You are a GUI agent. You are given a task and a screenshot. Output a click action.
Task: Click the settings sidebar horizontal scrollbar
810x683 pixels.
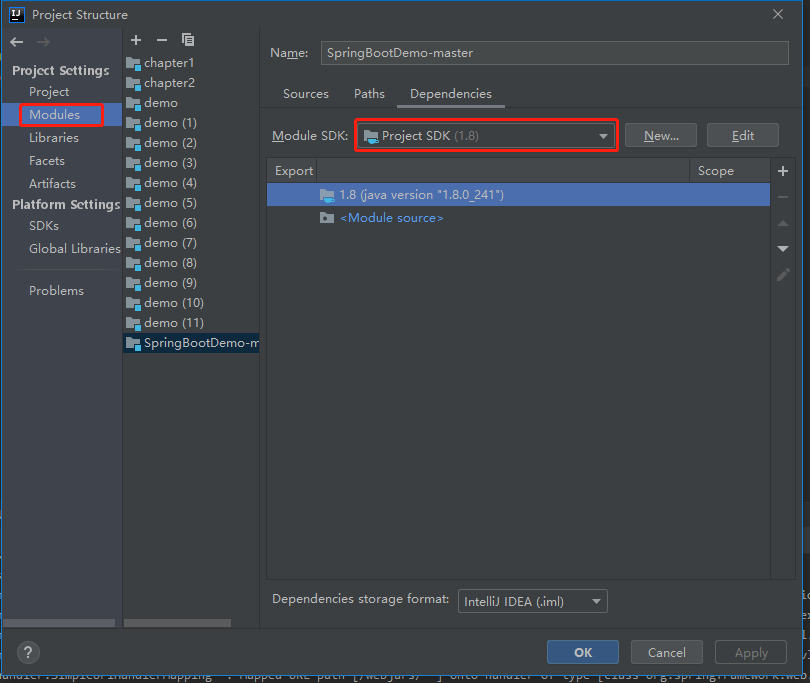(x=59, y=623)
